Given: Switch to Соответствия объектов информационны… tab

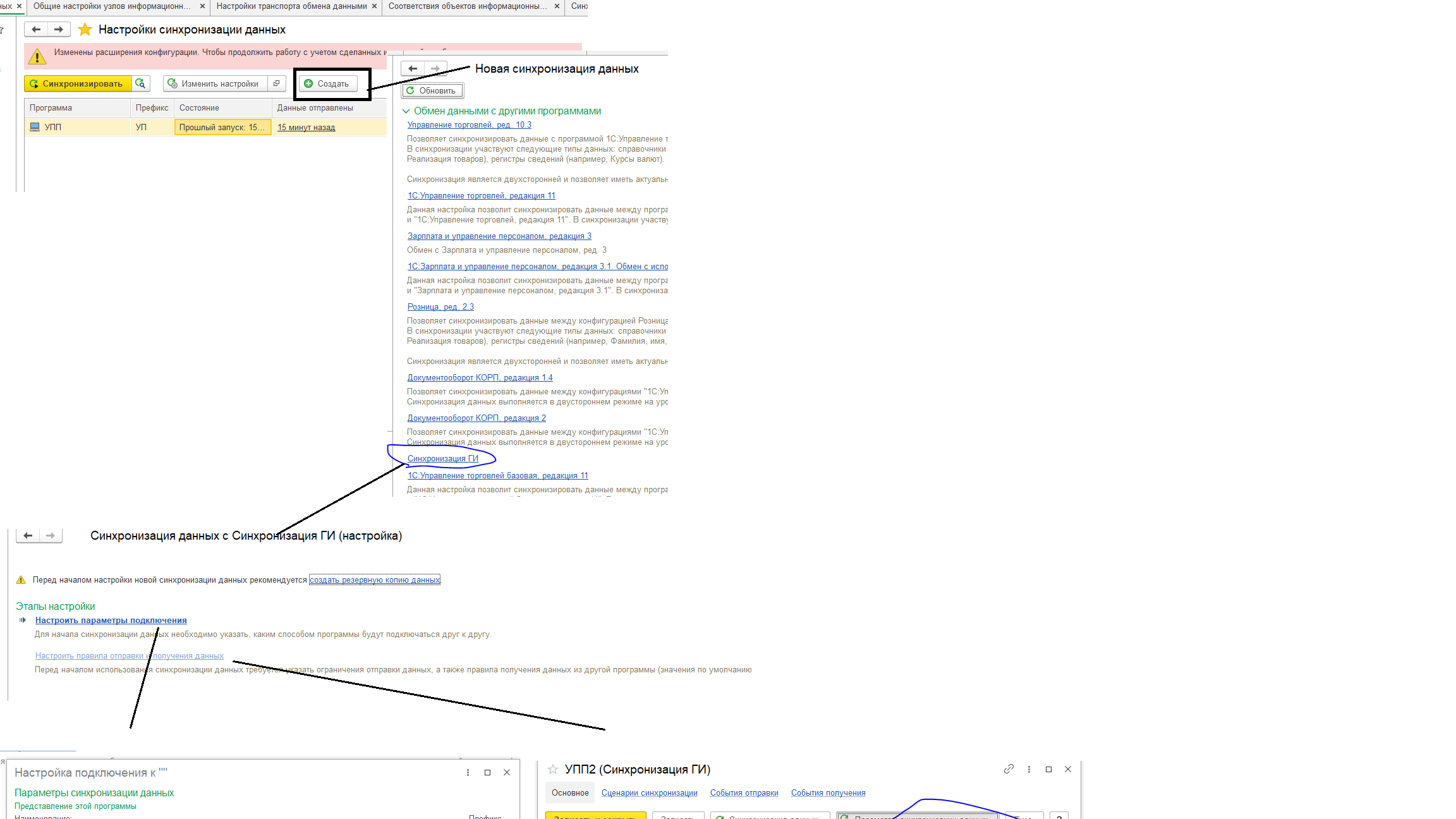Looking at the screenshot, I should click(468, 6).
